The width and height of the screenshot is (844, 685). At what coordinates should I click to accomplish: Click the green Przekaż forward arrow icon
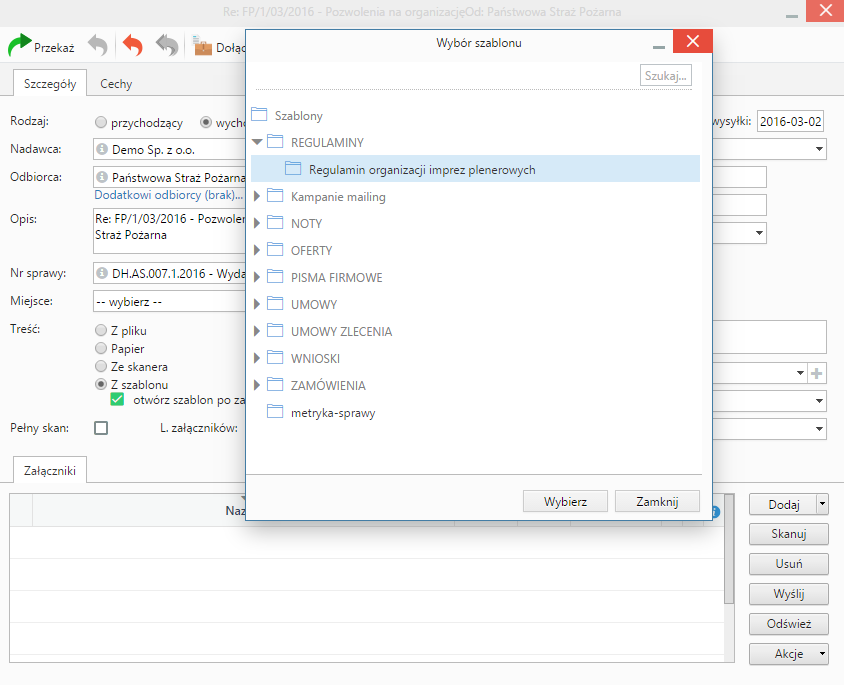coord(20,46)
